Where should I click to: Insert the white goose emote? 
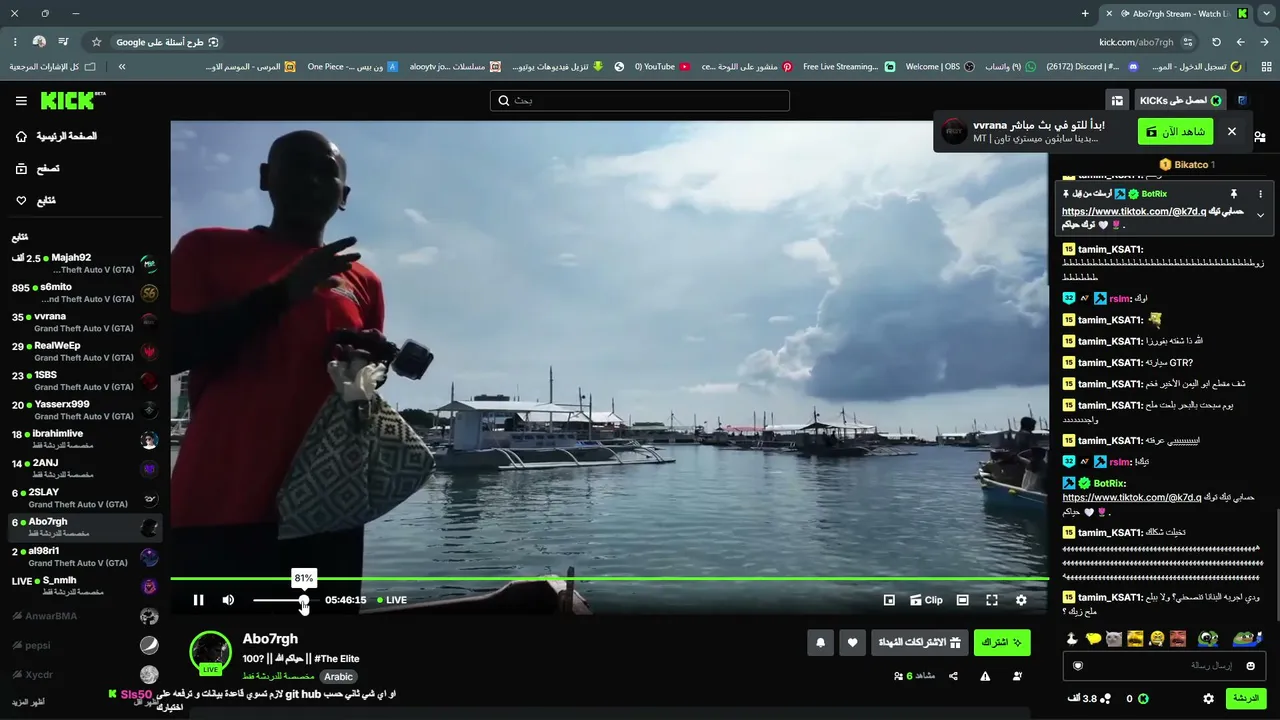tap(1072, 638)
